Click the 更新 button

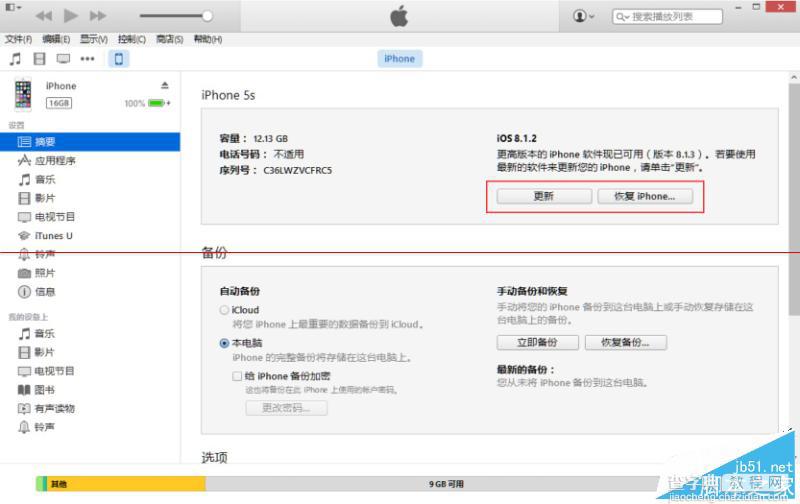click(544, 196)
